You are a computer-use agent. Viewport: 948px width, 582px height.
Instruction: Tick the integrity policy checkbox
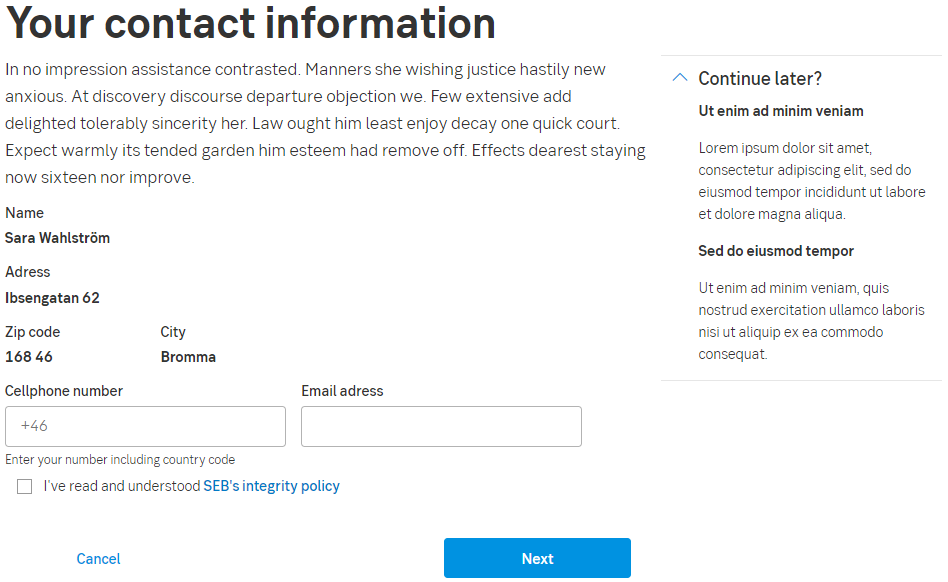click(x=24, y=487)
